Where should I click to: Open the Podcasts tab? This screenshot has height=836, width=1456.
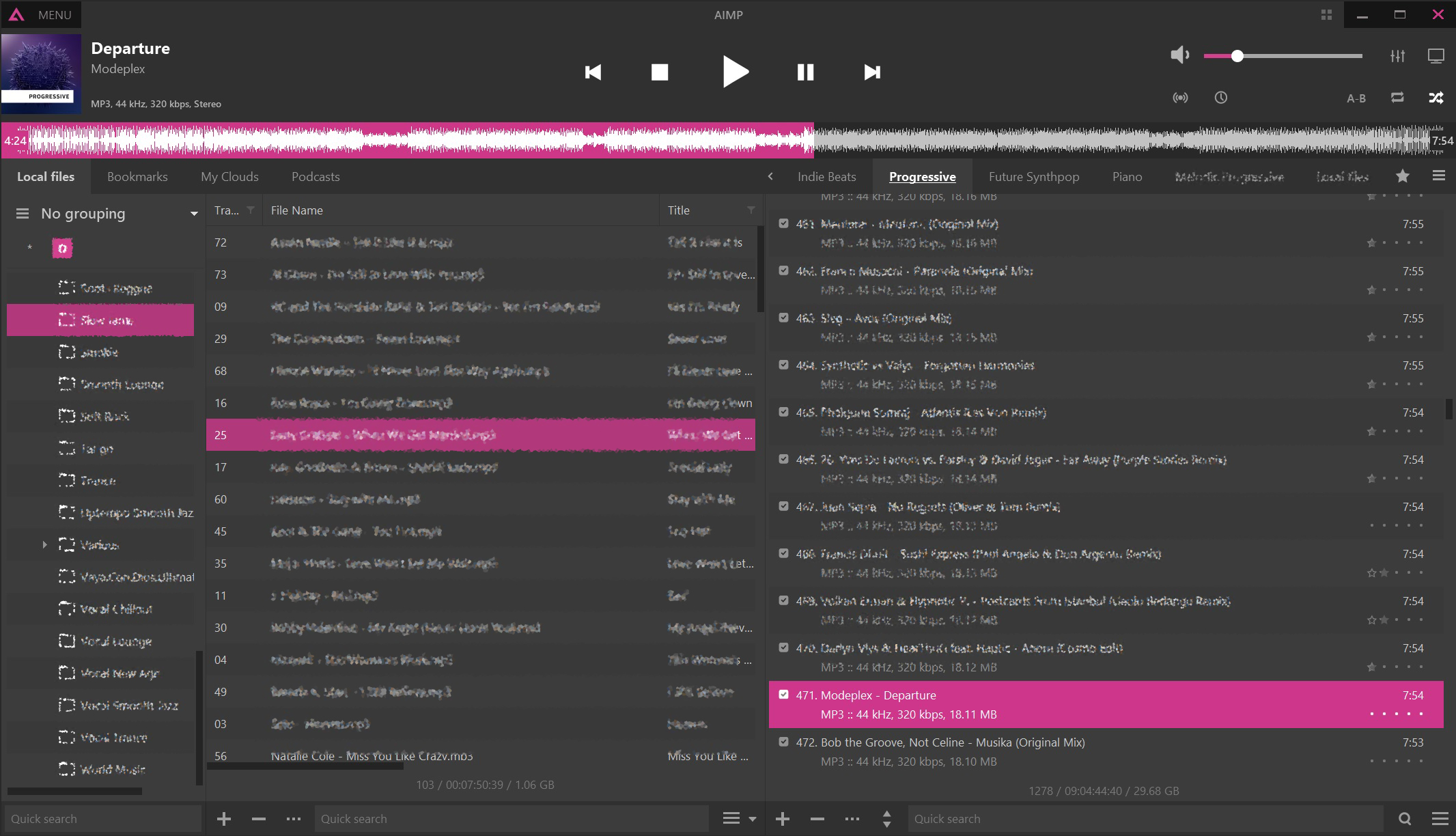[315, 177]
